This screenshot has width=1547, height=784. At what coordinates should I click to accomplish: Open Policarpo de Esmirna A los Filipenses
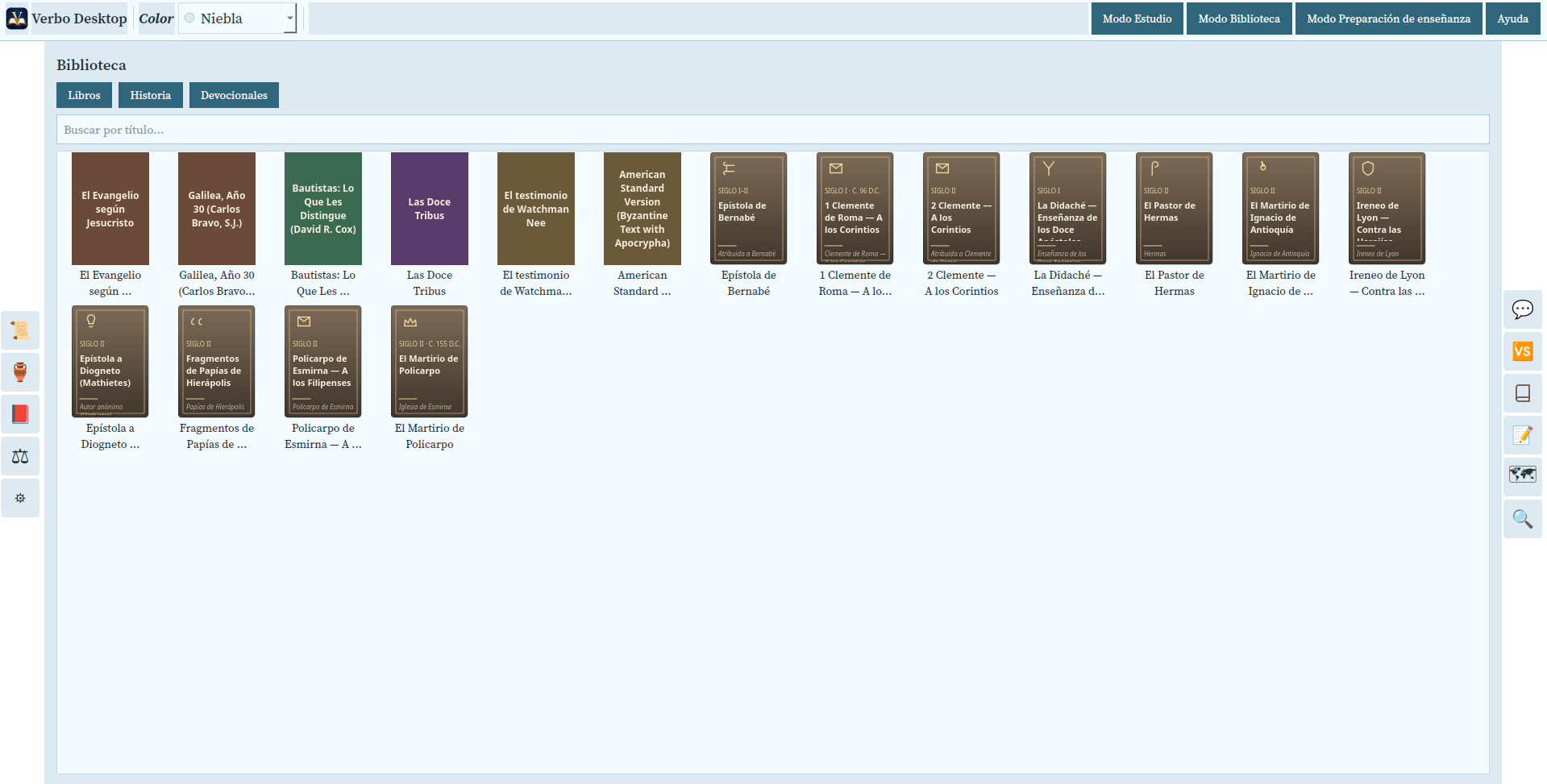point(323,362)
